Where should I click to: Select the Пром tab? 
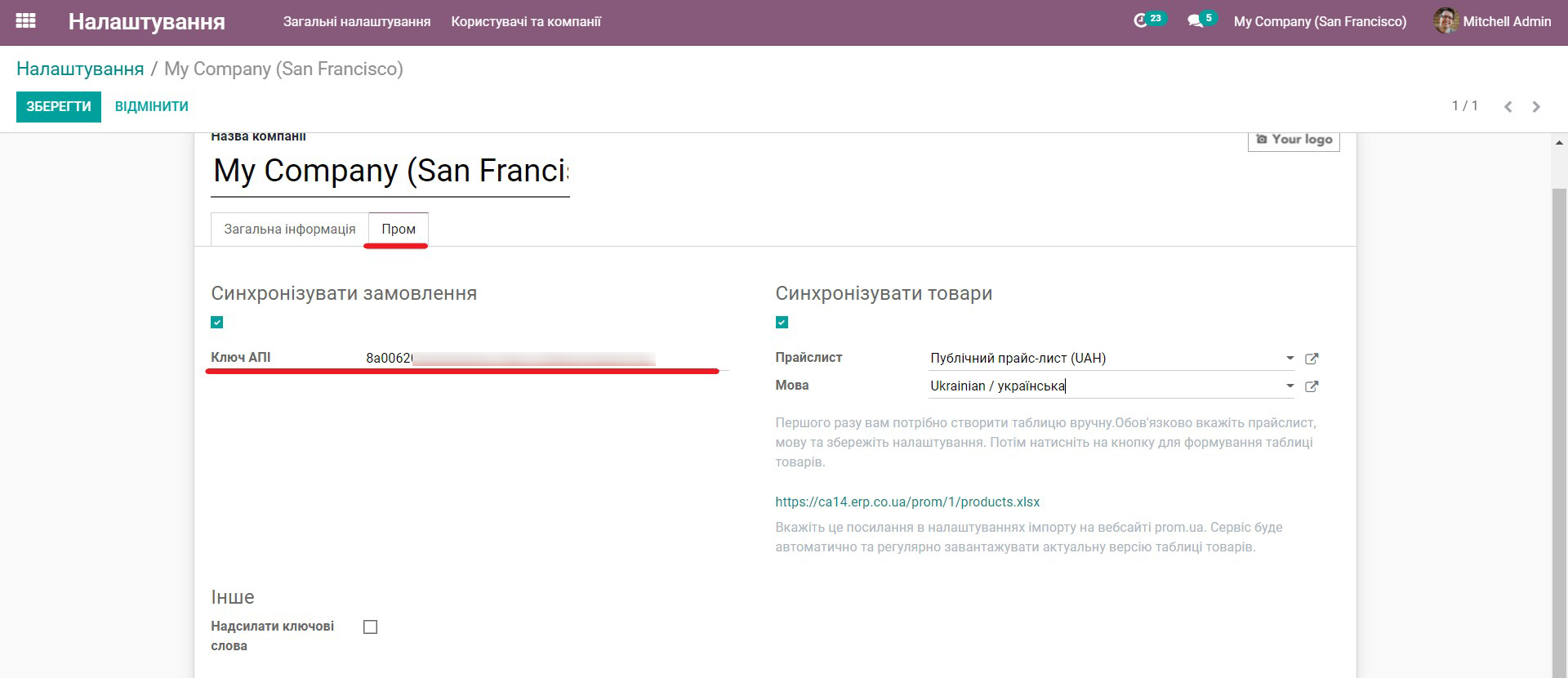(x=399, y=230)
